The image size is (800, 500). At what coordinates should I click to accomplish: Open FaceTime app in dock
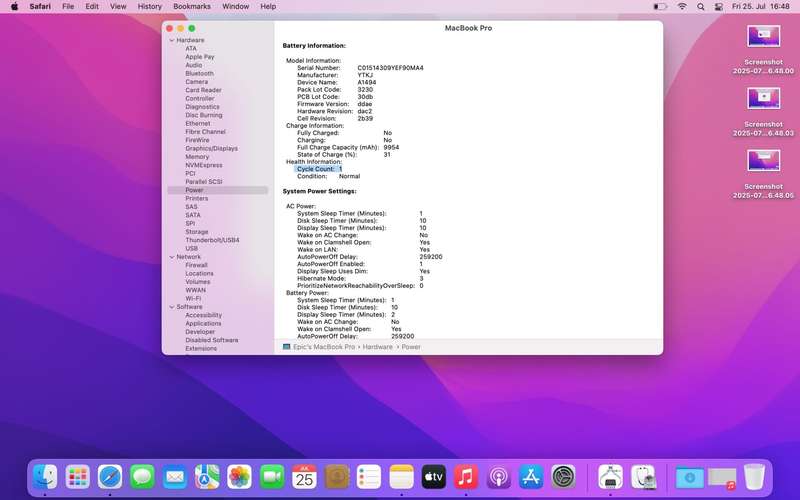272,478
